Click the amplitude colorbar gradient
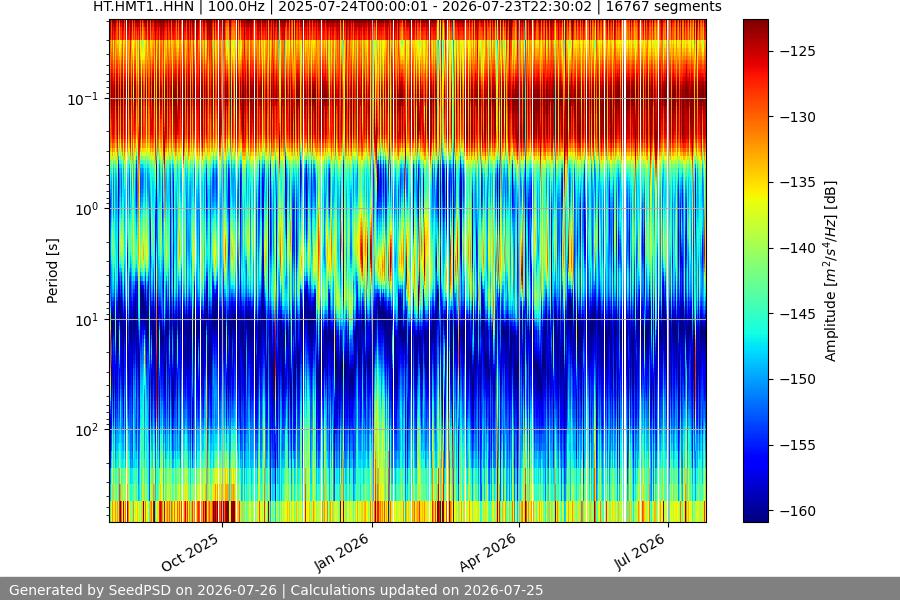 point(755,271)
